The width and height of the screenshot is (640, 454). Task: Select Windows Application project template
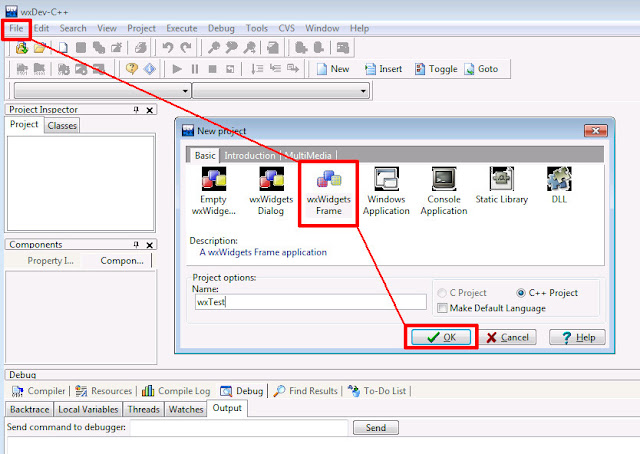(386, 191)
